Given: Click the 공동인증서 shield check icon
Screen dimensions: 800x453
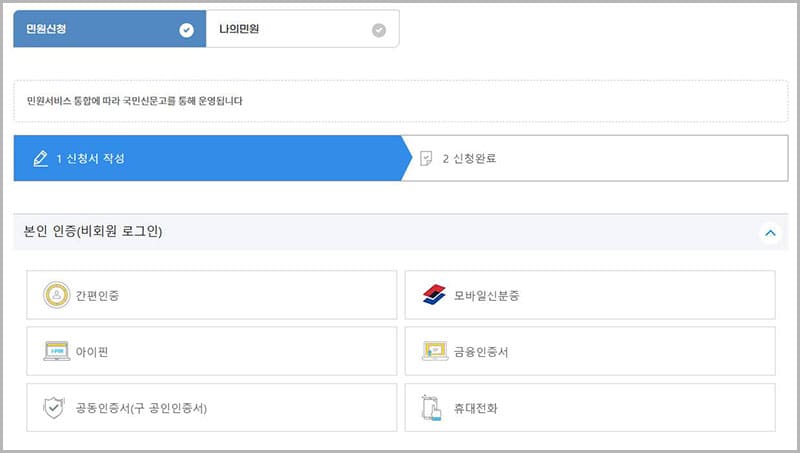Looking at the screenshot, I should pyautogui.click(x=54, y=408).
